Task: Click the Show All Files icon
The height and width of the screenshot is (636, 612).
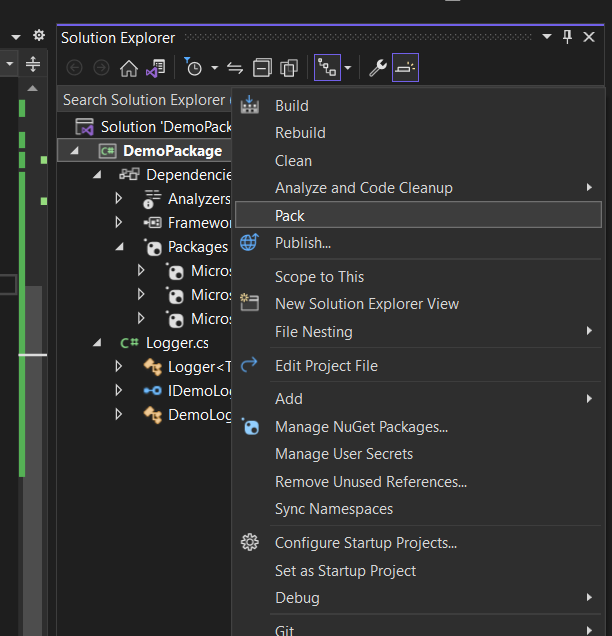Action: click(x=289, y=68)
